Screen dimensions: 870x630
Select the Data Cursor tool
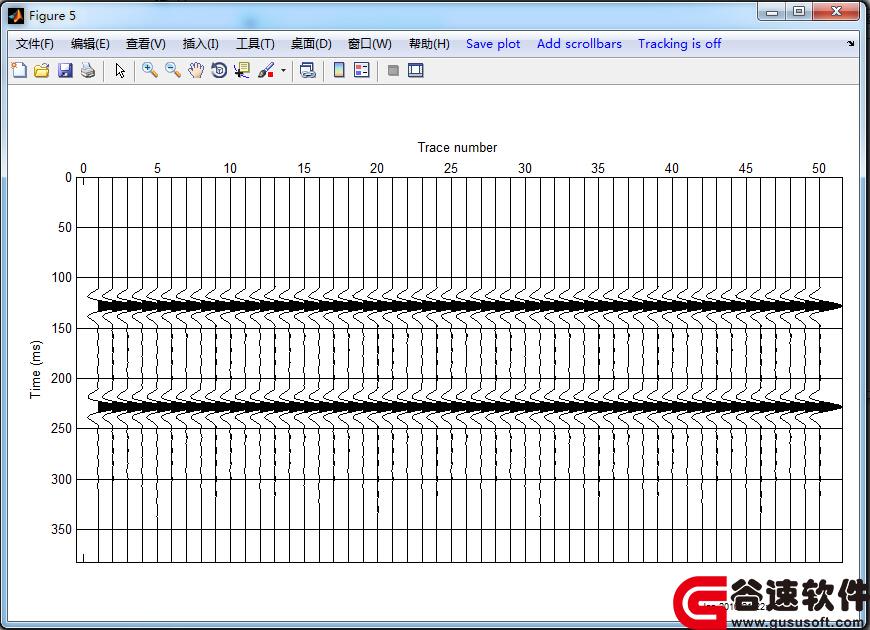[242, 70]
